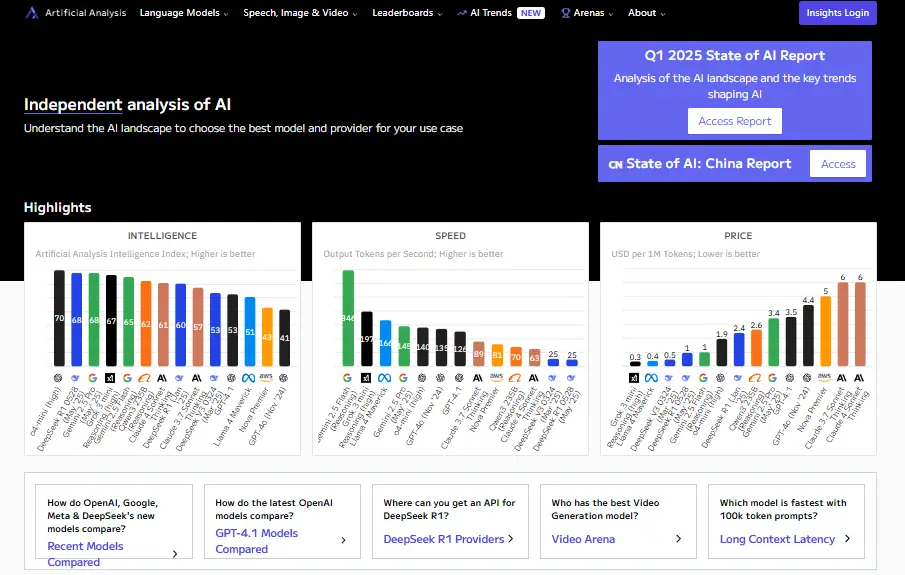
Task: Click the Alibaba logo in the Intelligence chart
Action: click(x=145, y=378)
